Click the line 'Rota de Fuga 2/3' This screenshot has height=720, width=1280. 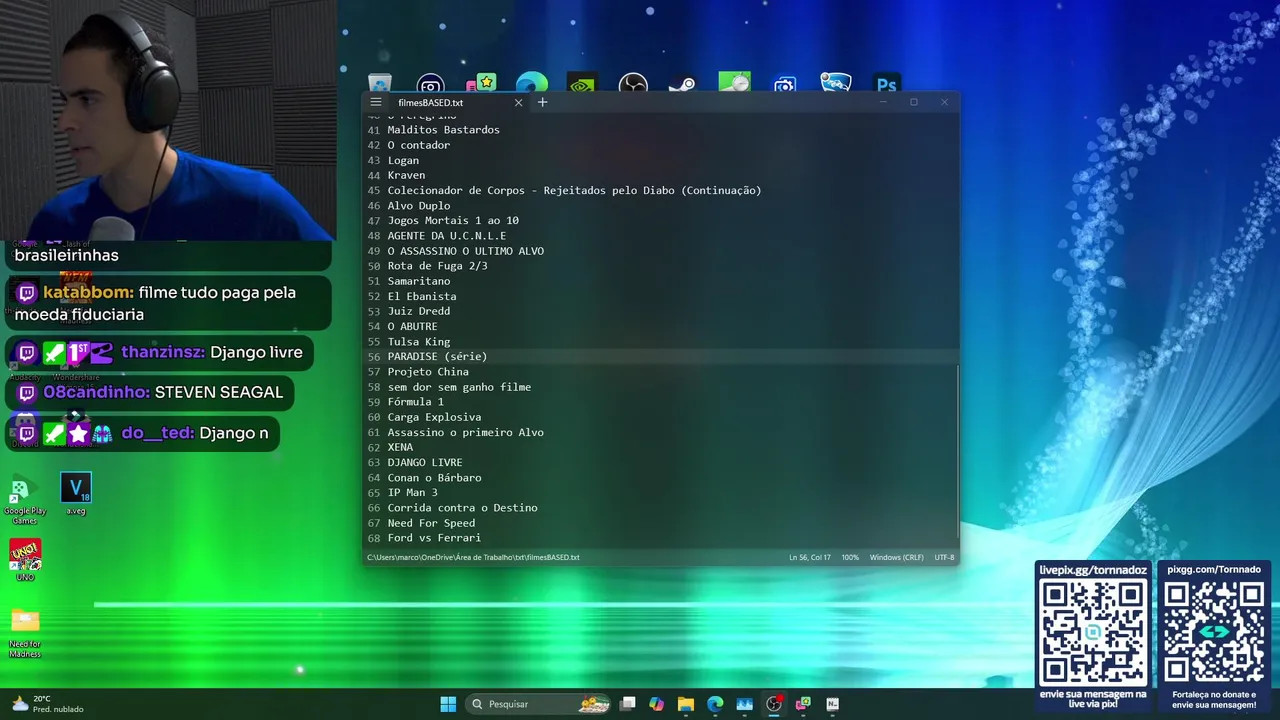click(437, 266)
